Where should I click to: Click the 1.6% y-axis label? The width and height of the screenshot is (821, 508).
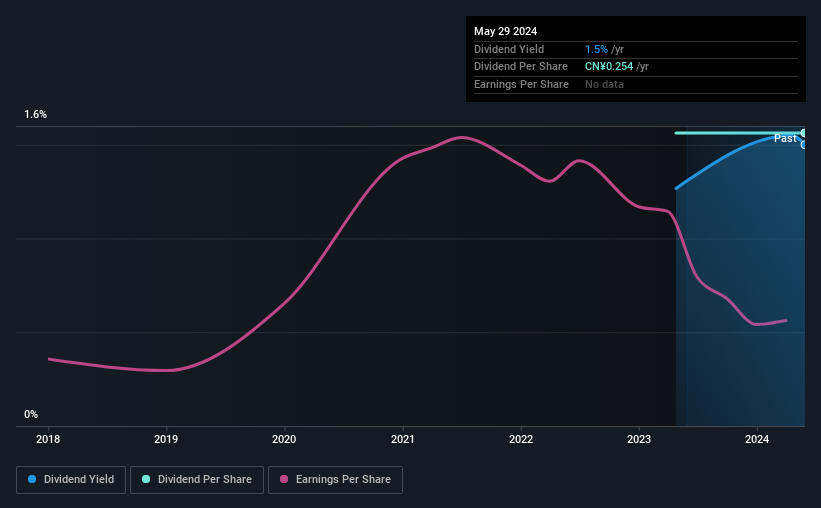[x=36, y=114]
